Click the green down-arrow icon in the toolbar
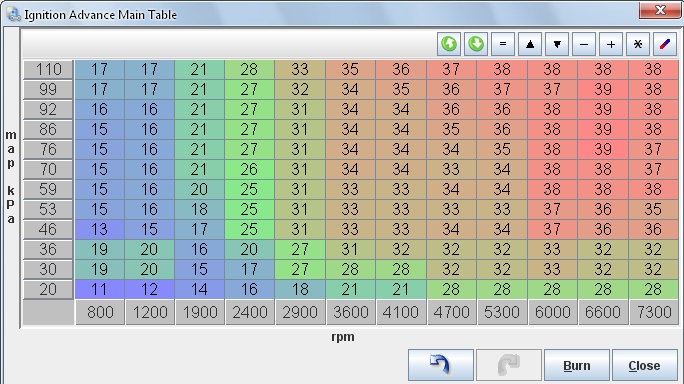Viewport: 684px width, 384px height. point(476,44)
